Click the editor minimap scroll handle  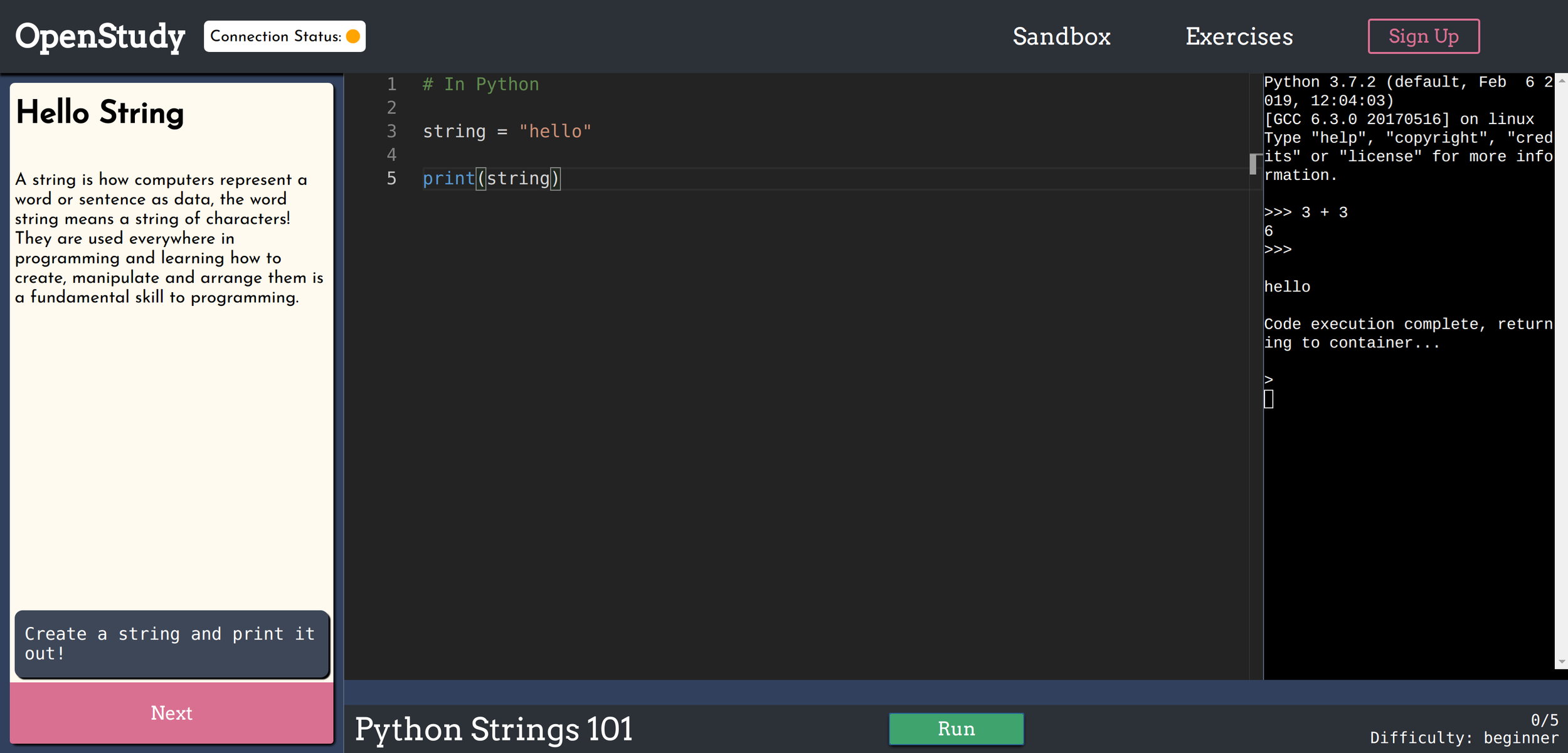pos(1253,164)
